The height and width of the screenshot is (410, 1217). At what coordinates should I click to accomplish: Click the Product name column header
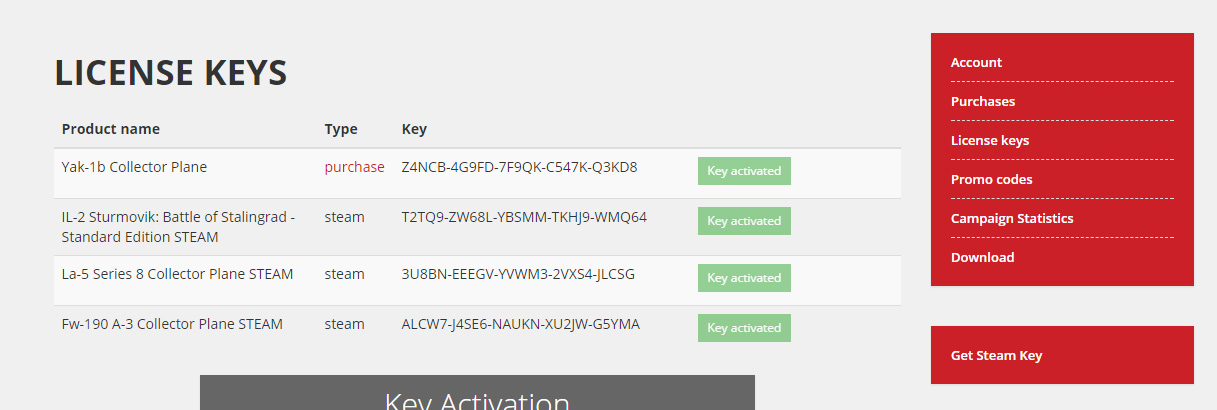(110, 129)
